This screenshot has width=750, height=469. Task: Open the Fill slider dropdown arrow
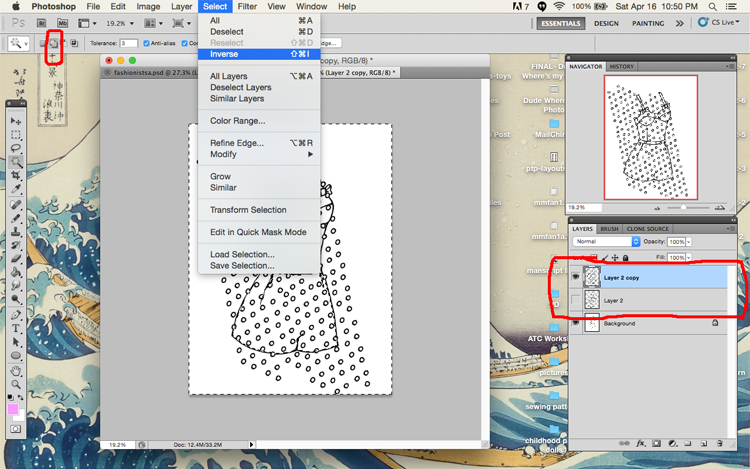[689, 258]
